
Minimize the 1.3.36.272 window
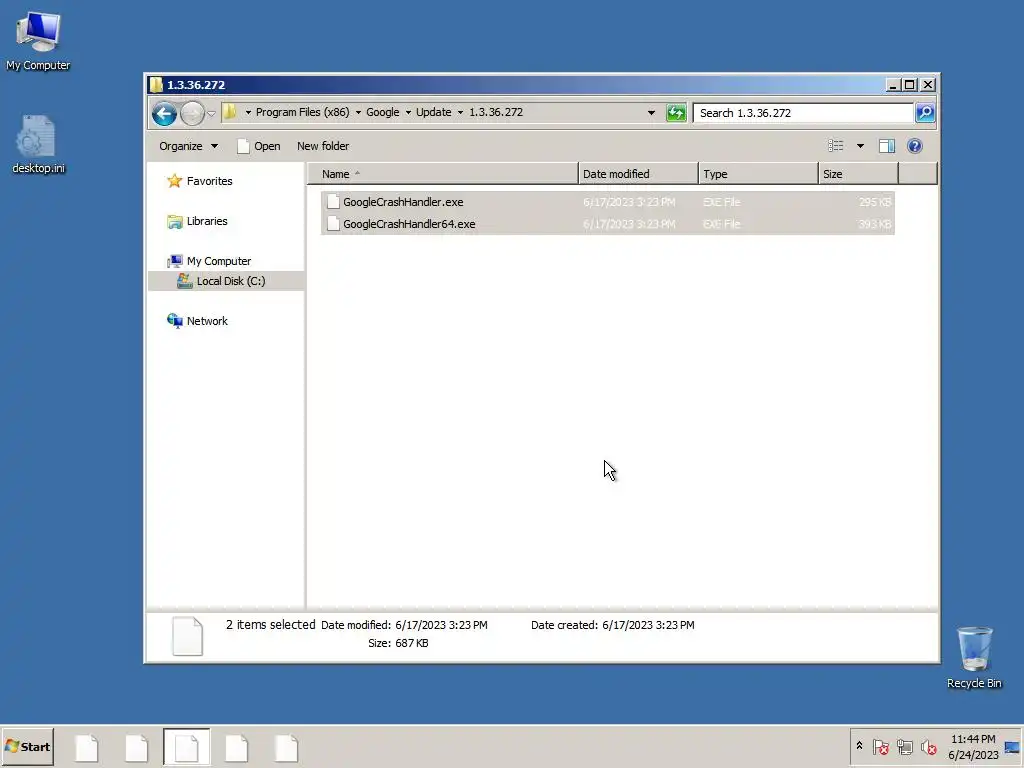(893, 85)
